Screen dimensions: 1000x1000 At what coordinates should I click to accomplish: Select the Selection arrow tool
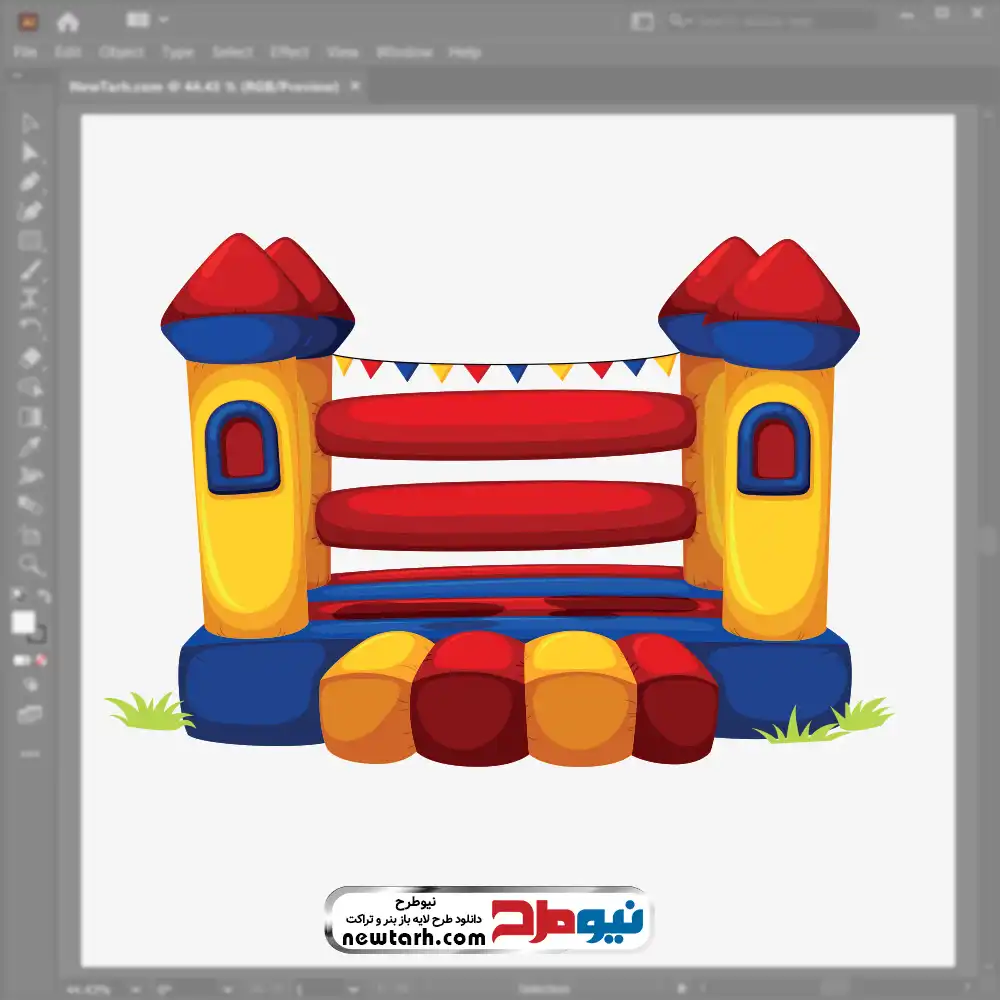click(30, 124)
